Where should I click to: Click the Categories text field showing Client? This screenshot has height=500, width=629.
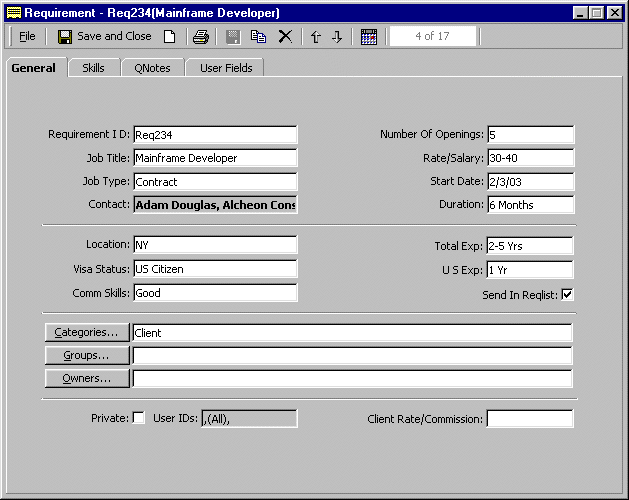[x=353, y=332]
